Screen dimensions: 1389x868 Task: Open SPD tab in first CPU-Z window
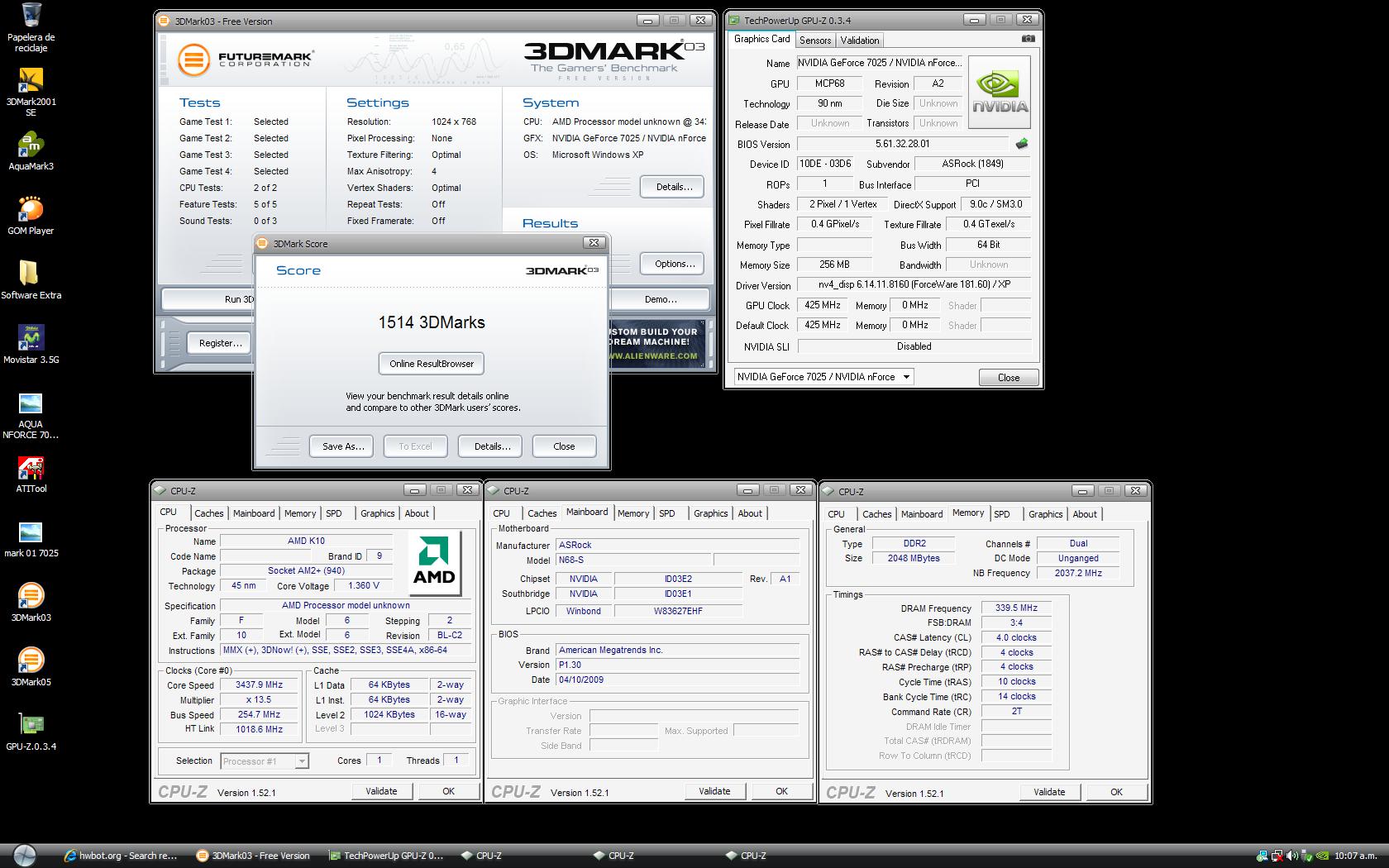(334, 513)
